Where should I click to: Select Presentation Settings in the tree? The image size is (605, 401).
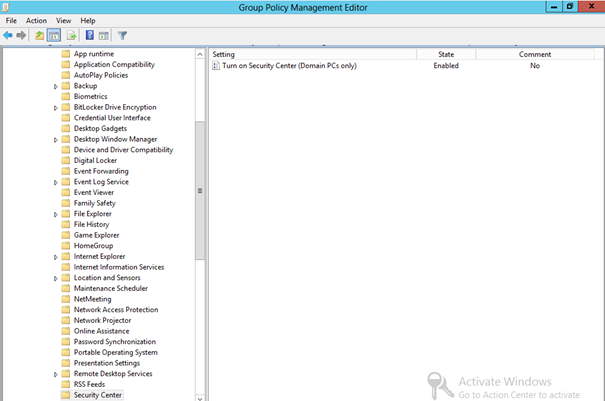pos(106,363)
